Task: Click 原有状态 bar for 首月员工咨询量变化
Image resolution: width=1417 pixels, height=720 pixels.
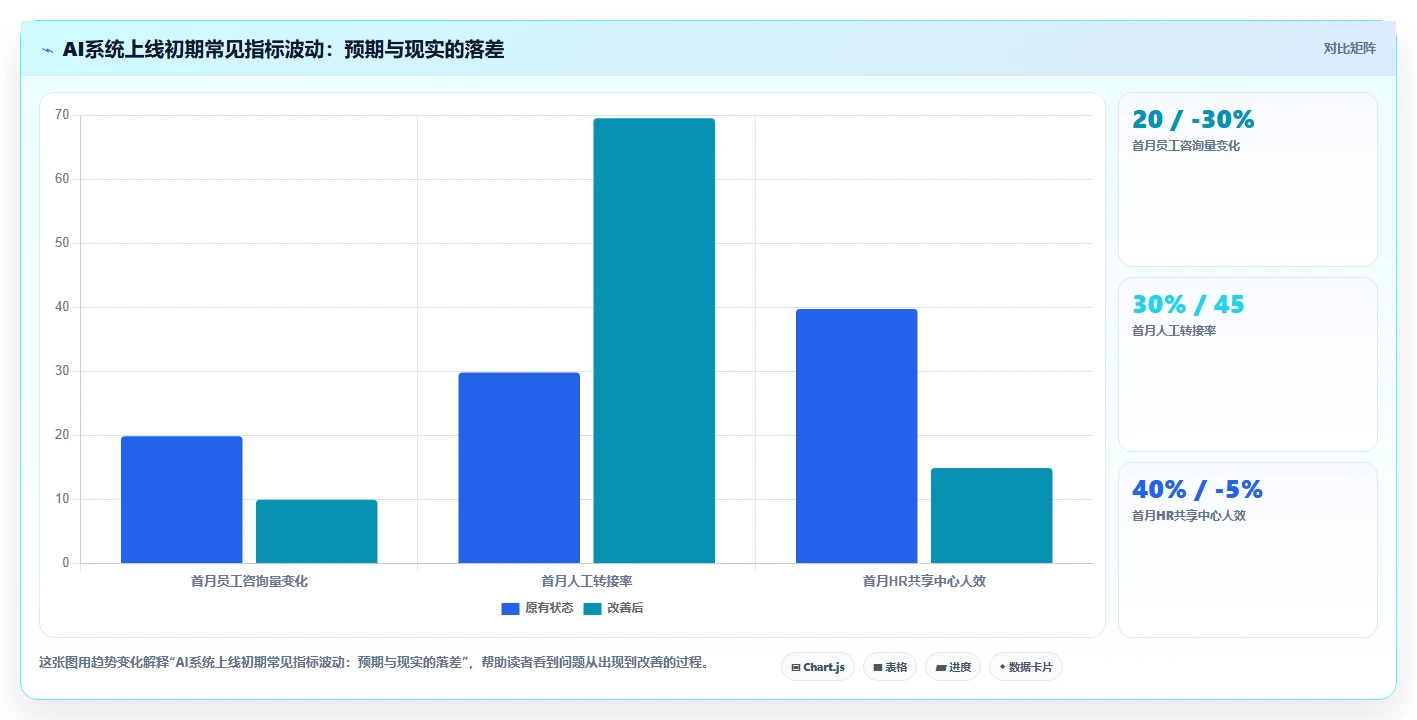Action: 181,500
